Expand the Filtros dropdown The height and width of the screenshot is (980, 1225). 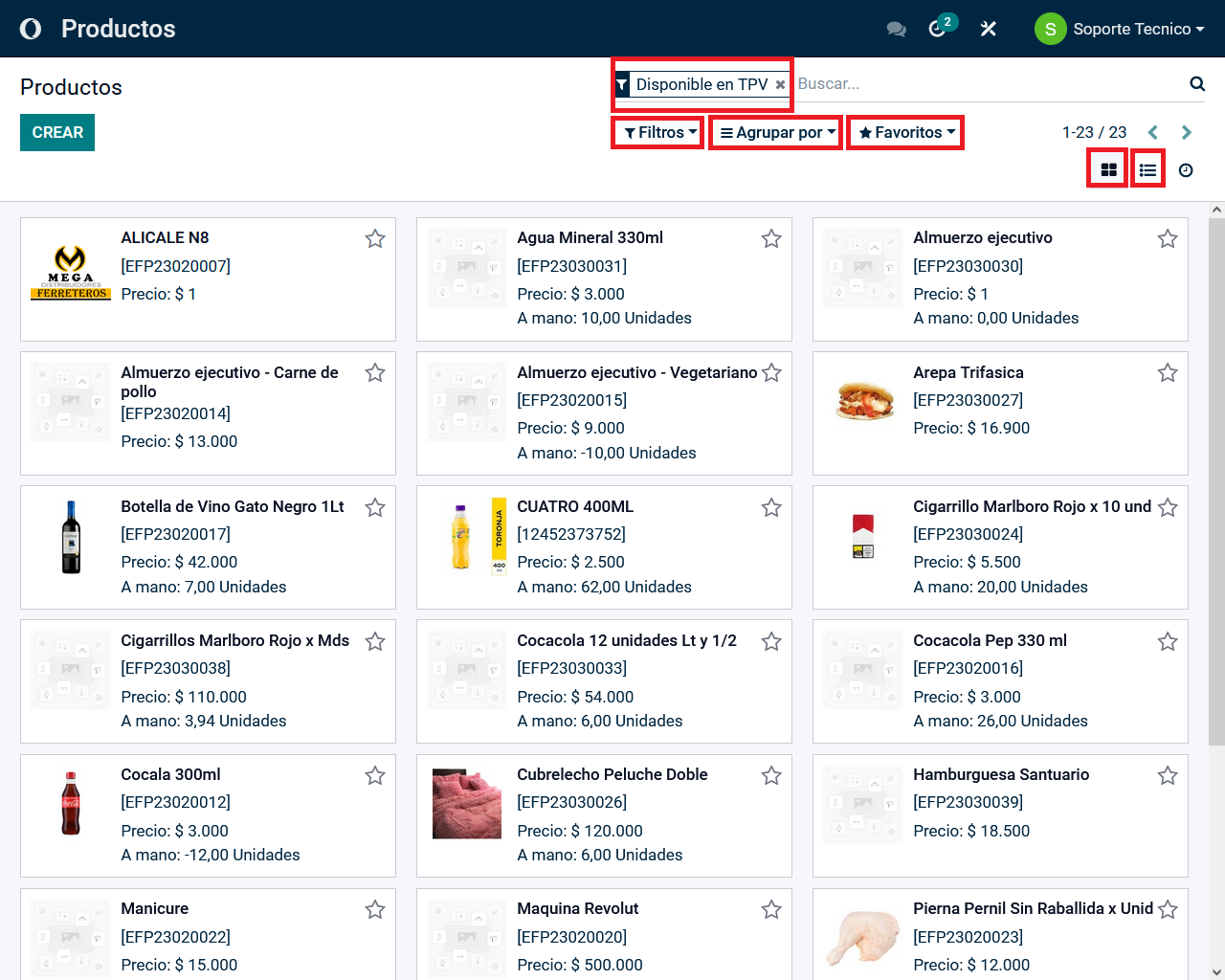[x=659, y=132]
